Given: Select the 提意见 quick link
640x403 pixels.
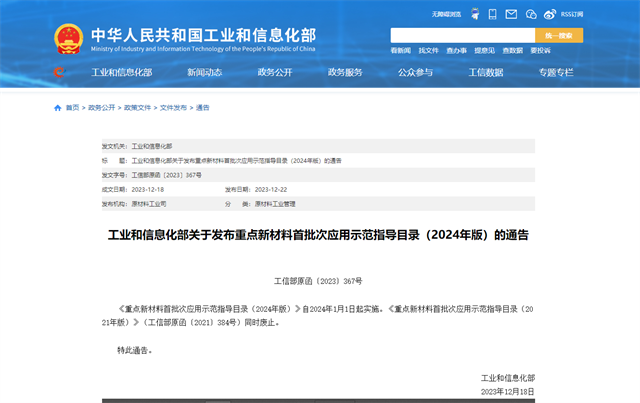Looking at the screenshot, I should (x=484, y=51).
